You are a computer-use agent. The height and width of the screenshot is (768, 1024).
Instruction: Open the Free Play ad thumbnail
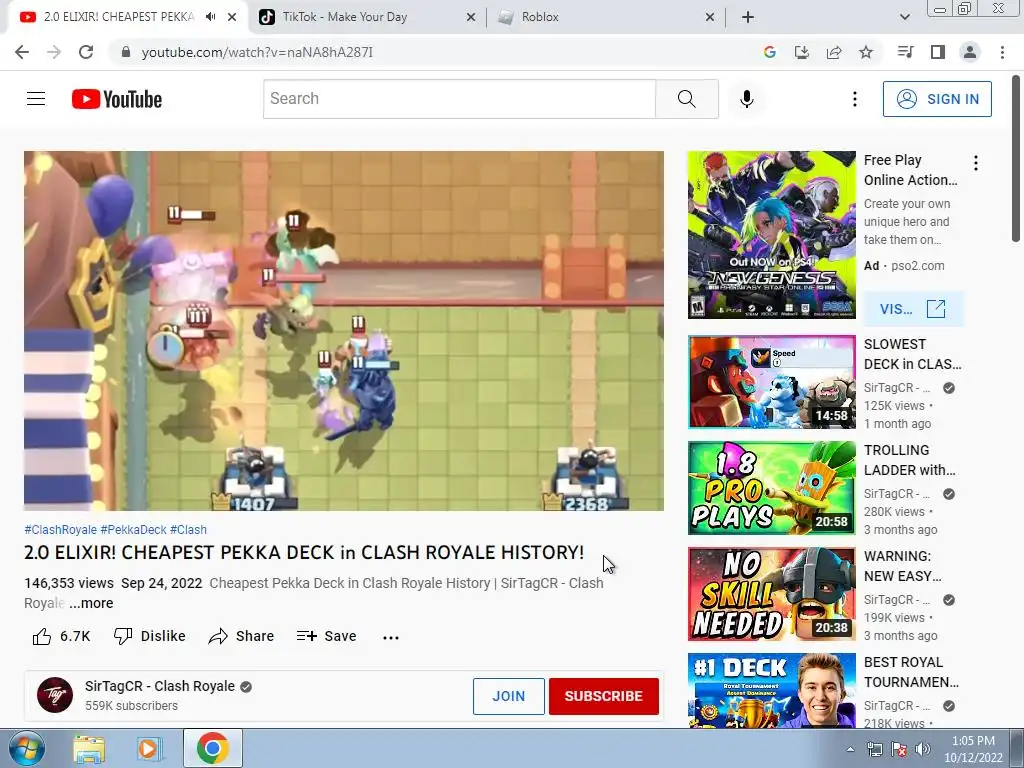coord(771,235)
